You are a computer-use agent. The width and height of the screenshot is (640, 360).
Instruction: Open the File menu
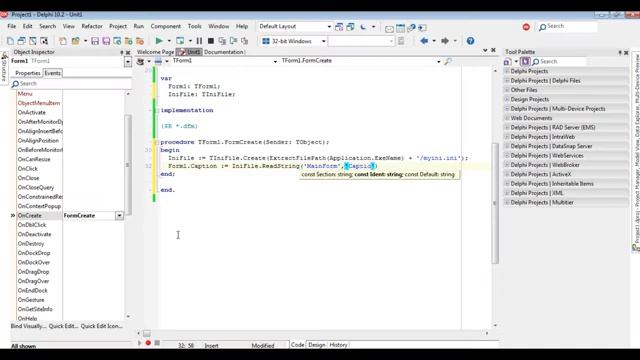coord(12,26)
